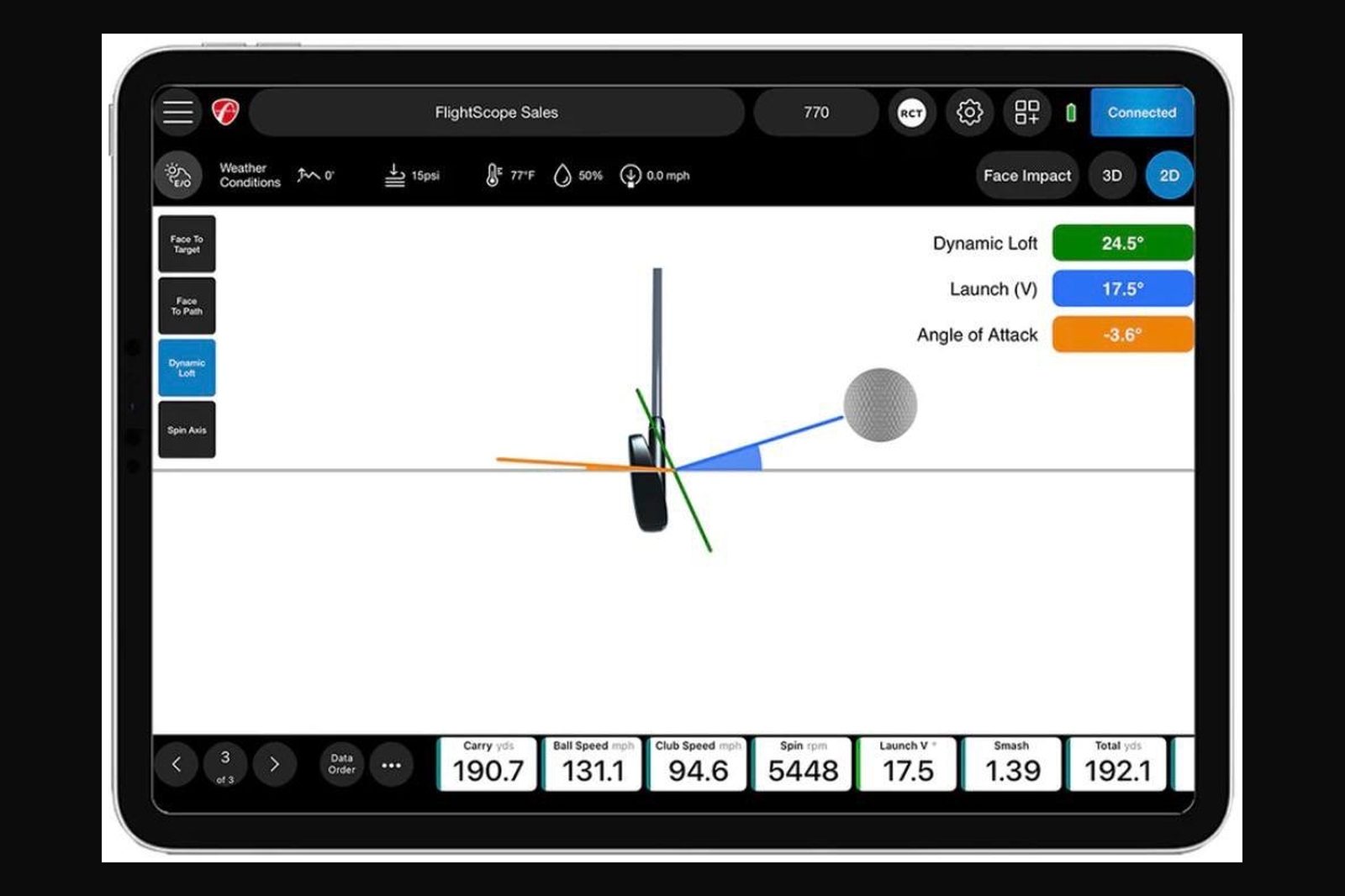
Task: Tap the 770 club selector pill
Action: [816, 113]
